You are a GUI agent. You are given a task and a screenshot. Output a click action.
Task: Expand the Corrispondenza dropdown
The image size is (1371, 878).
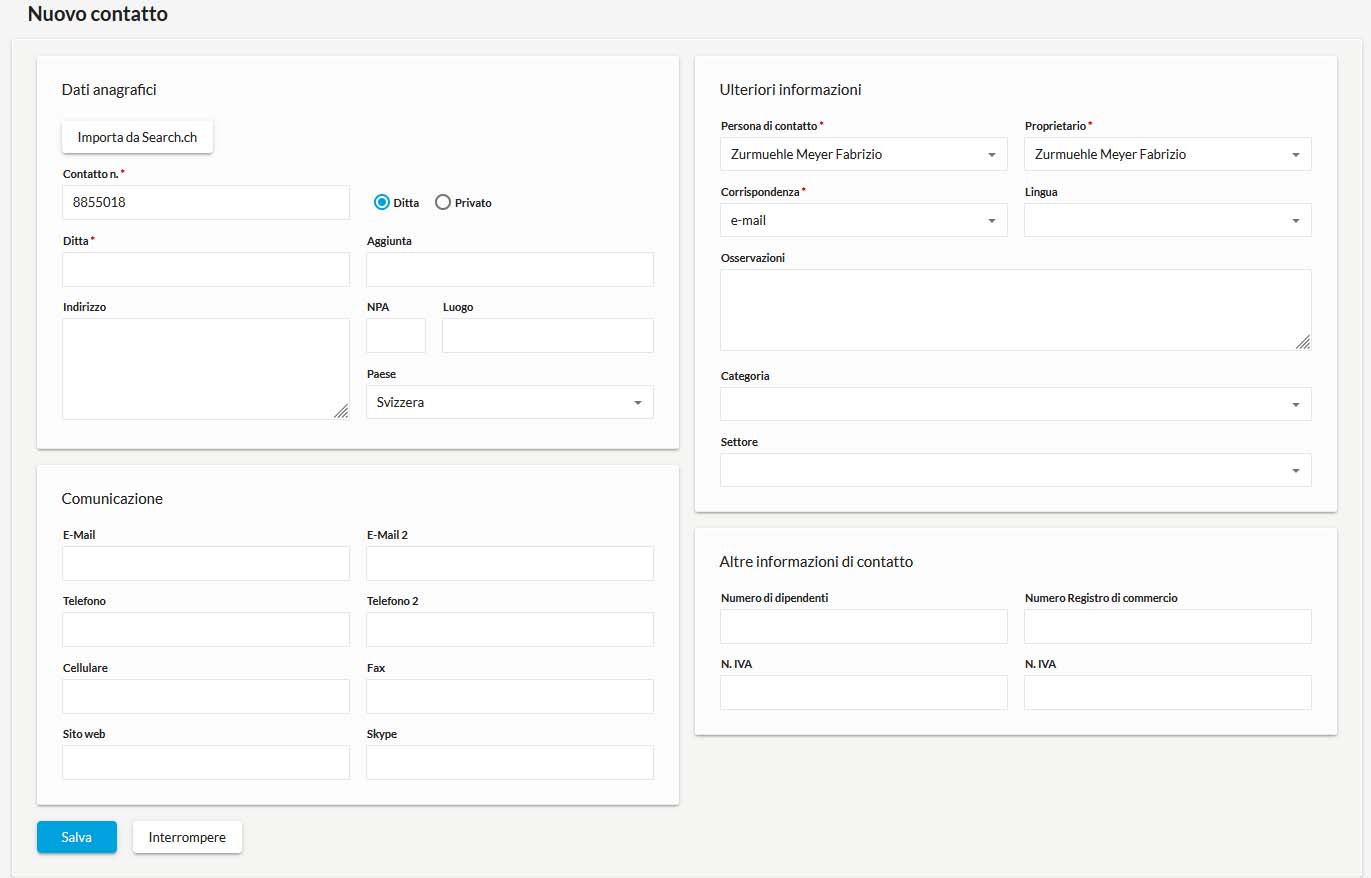[x=863, y=220]
